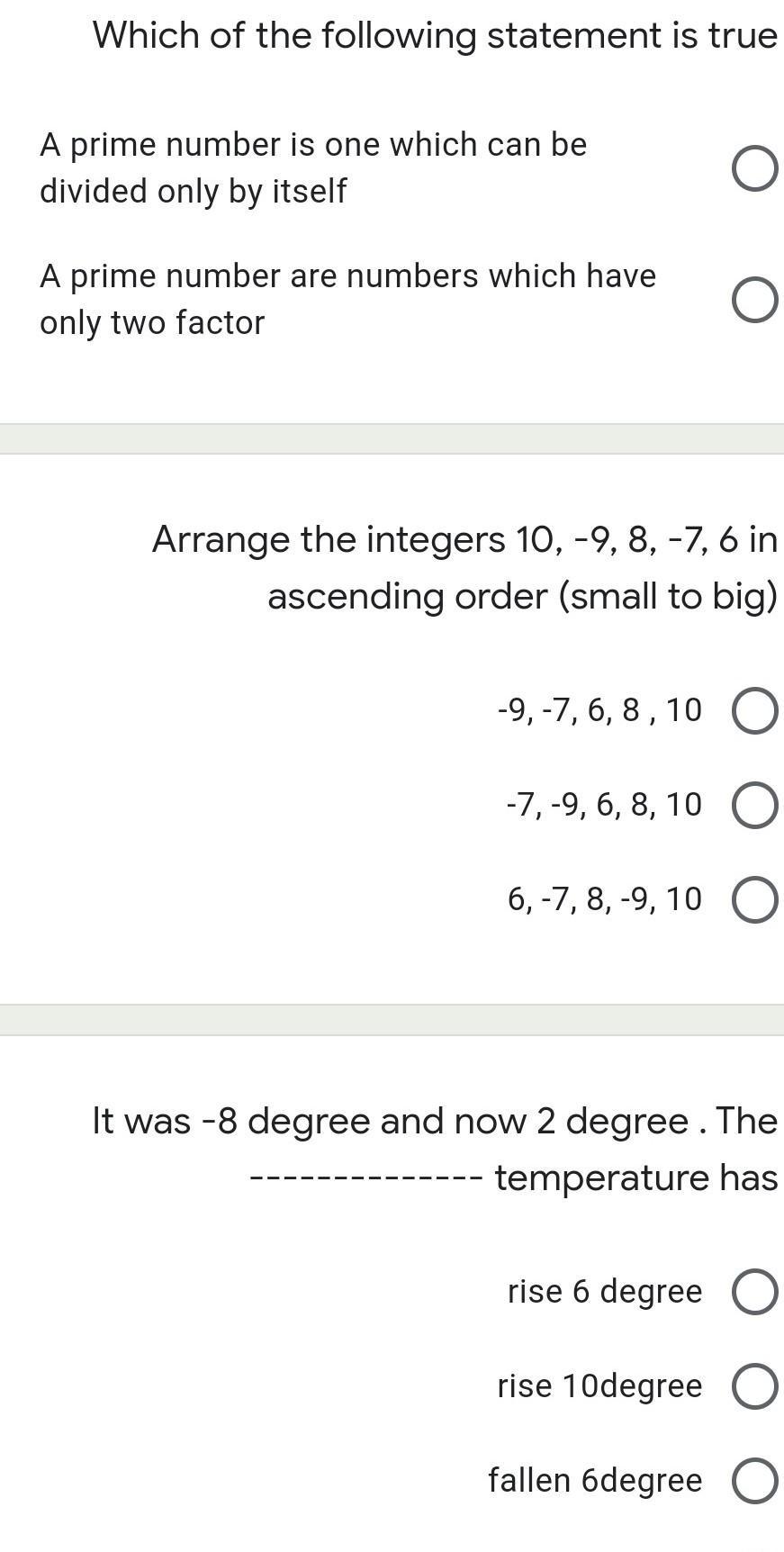
Task: Click the option text '-9, -7, 6, 8 , 10'
Action: pos(599,710)
